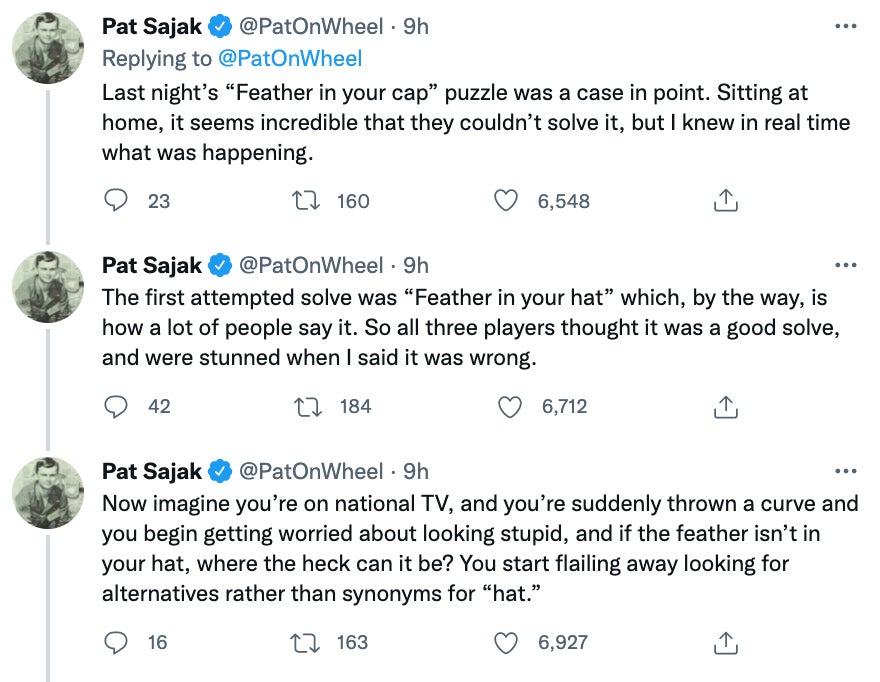Like the tweet with 6,548 likes
The width and height of the screenshot is (880, 682).
pos(508,201)
